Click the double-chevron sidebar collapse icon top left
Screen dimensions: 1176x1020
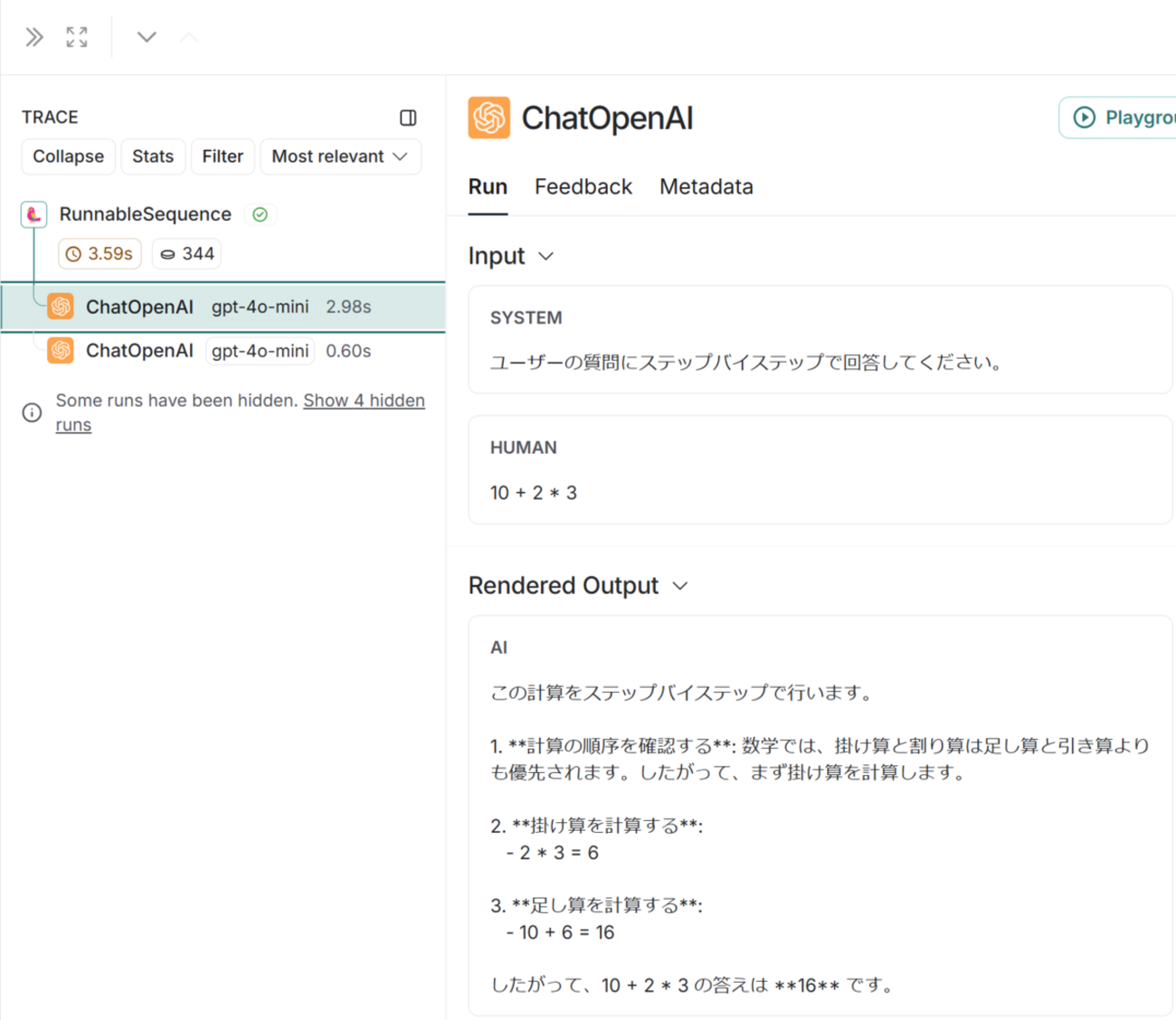(x=33, y=37)
